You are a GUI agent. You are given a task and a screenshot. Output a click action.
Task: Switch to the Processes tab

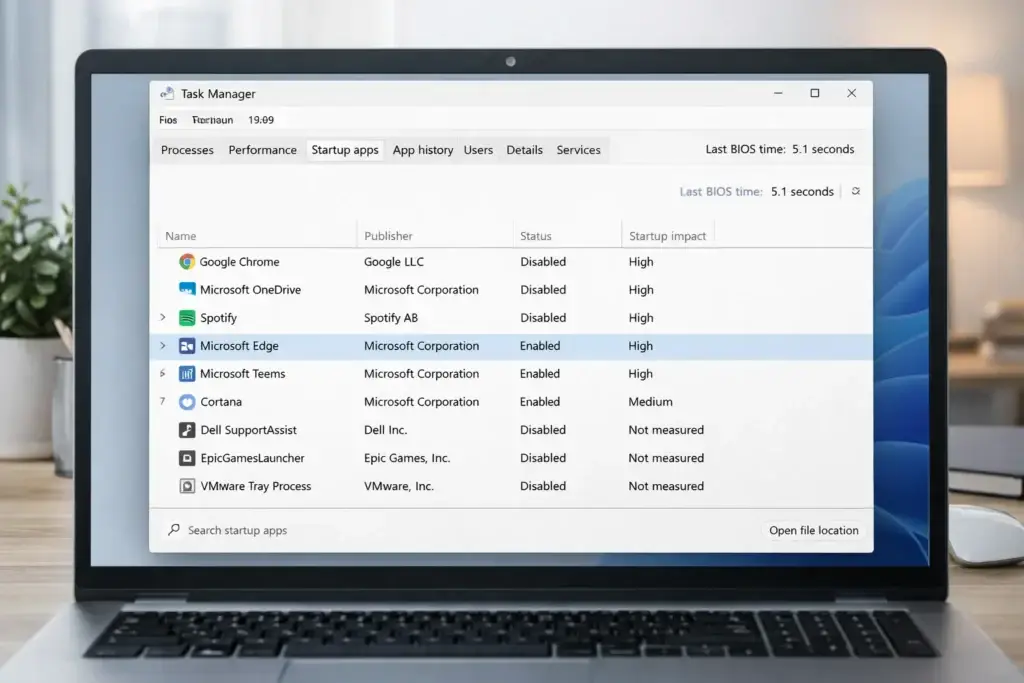click(187, 149)
